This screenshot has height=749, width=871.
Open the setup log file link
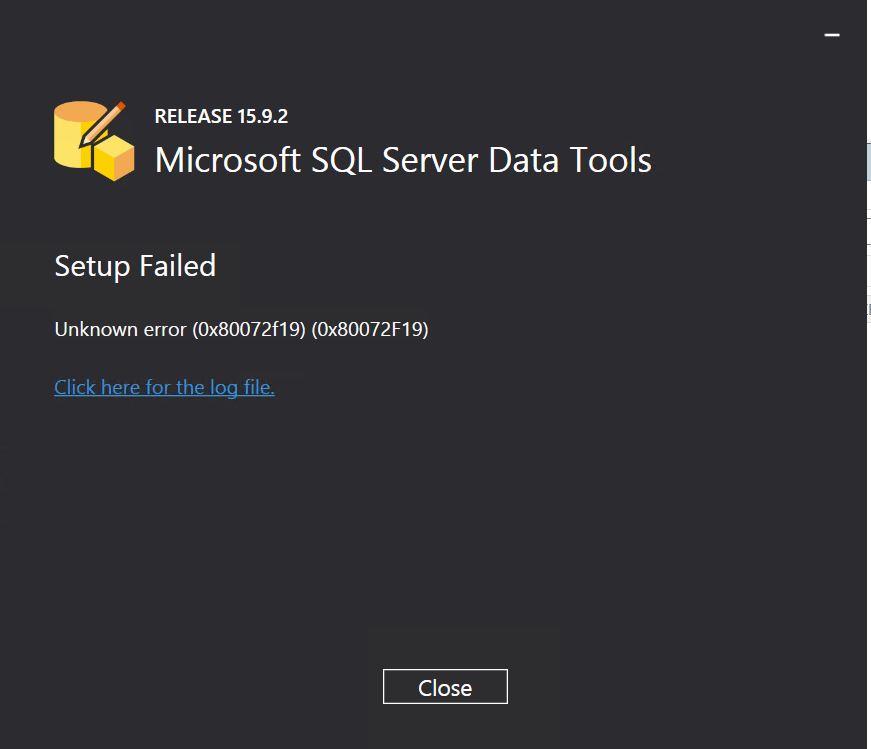point(164,387)
